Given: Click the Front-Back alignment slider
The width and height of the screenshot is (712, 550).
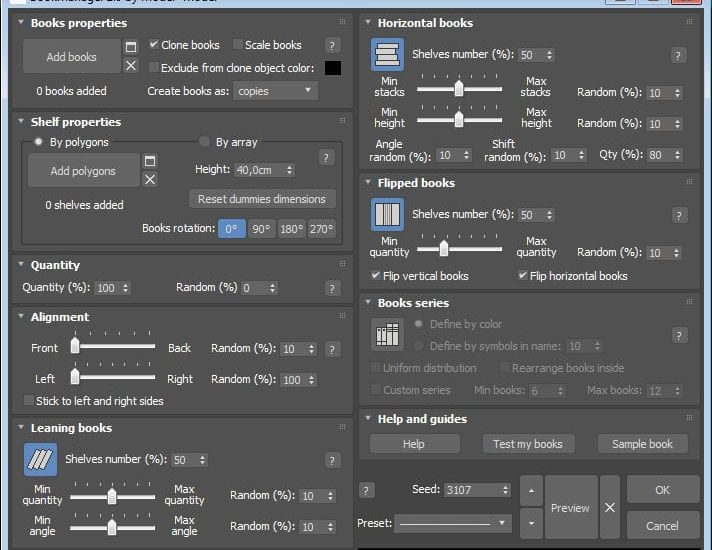Looking at the screenshot, I should pos(113,347).
